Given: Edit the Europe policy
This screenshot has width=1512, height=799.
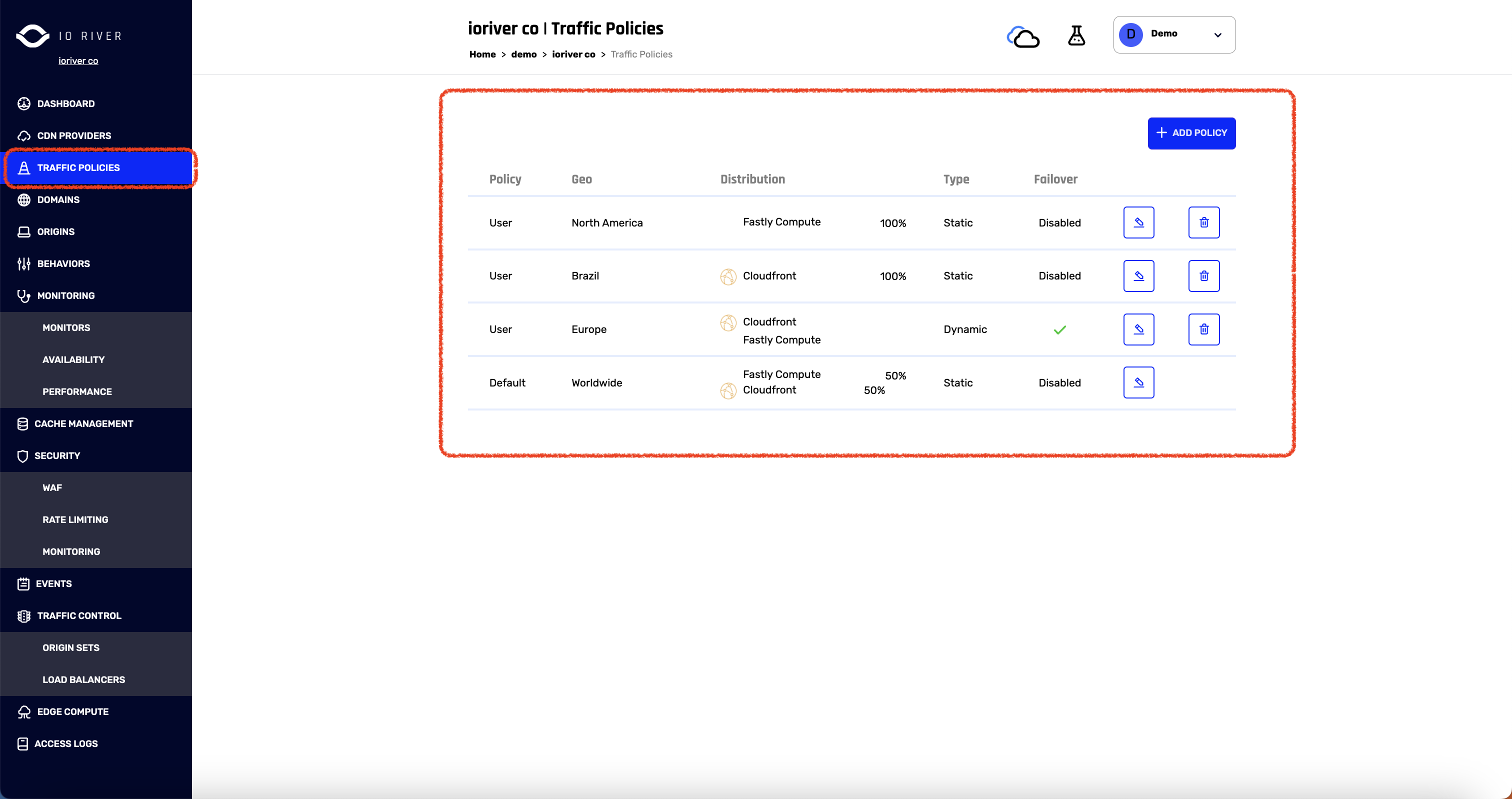Looking at the screenshot, I should [x=1138, y=329].
